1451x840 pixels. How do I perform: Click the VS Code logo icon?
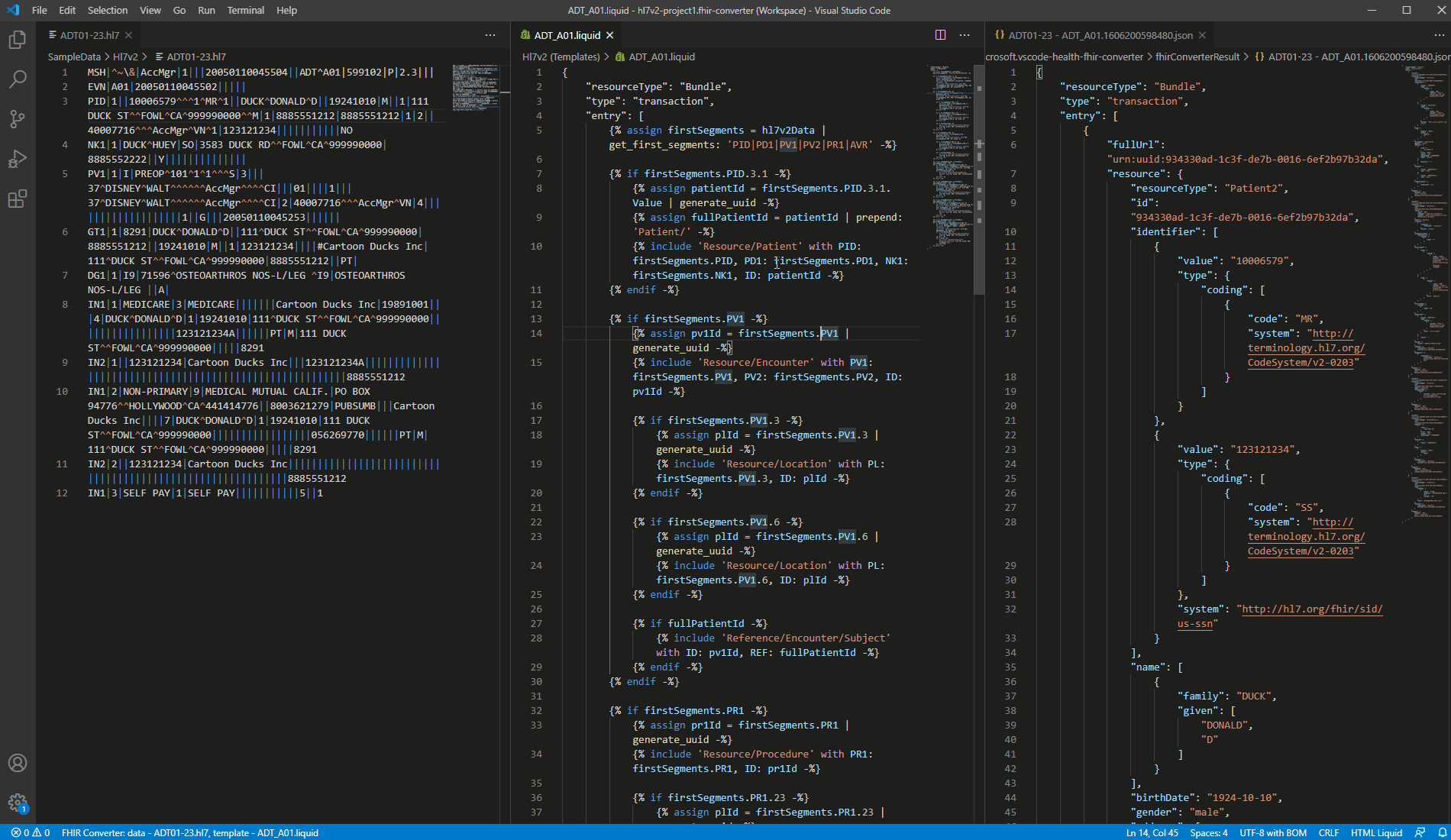coord(13,10)
